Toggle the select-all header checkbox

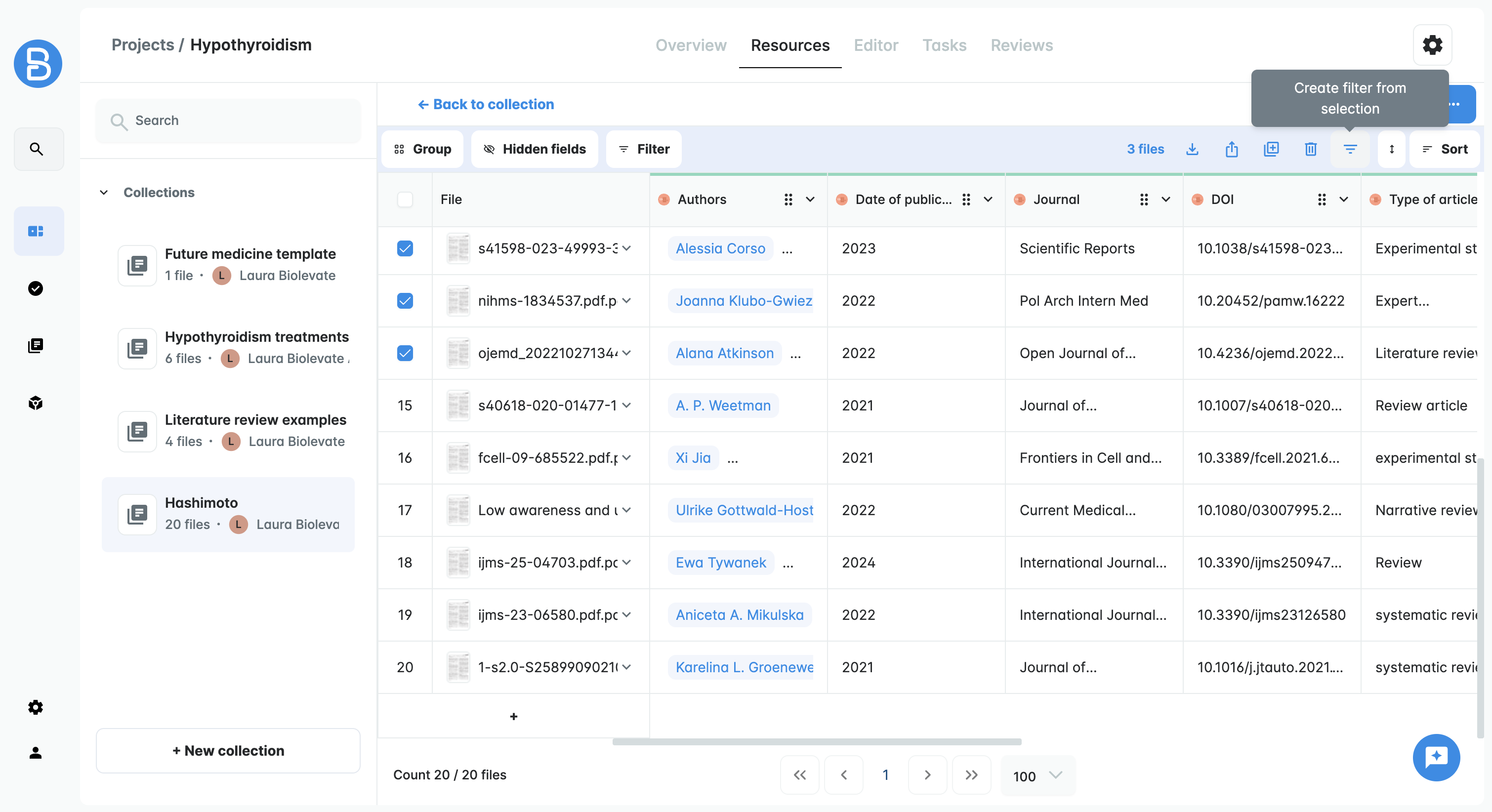pos(405,199)
